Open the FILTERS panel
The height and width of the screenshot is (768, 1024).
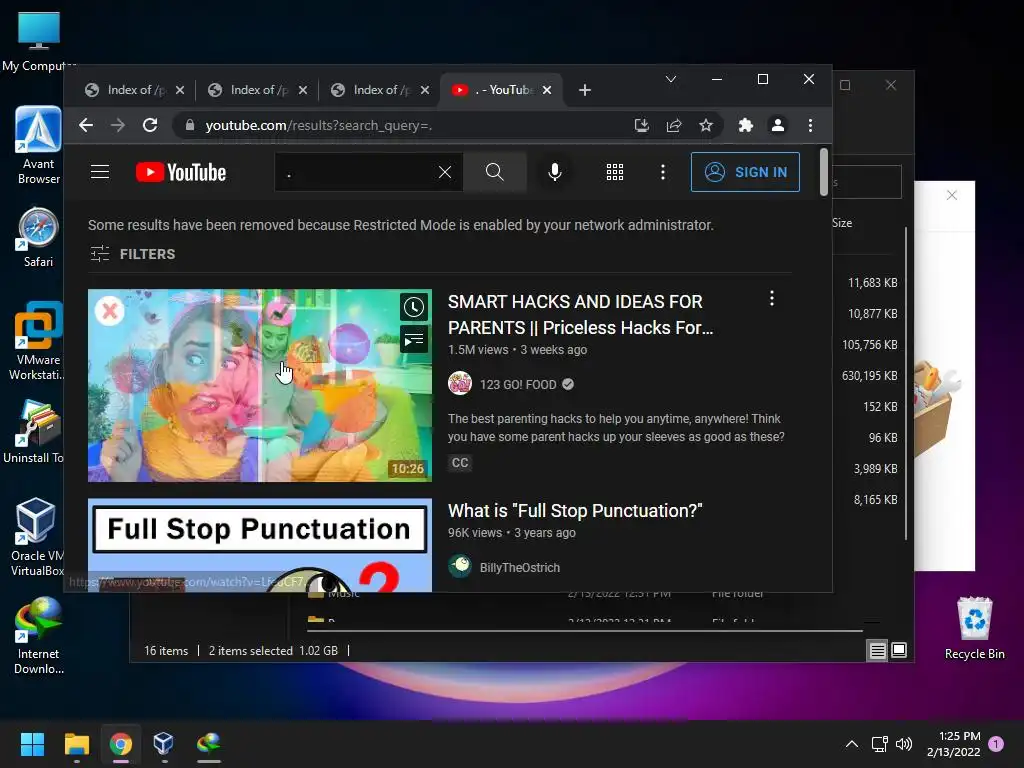coord(133,254)
